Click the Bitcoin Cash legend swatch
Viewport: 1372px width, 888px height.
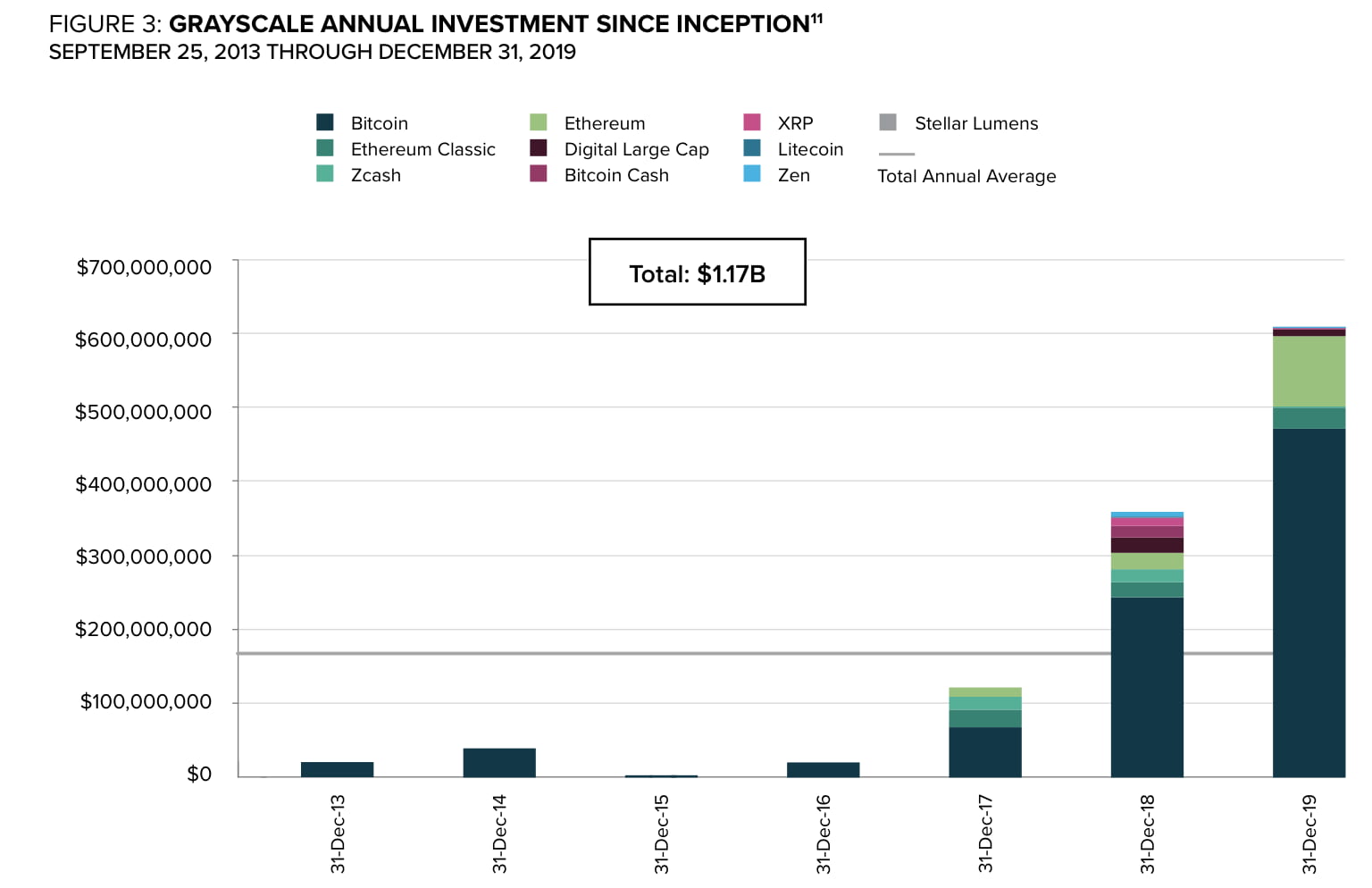pos(539,174)
